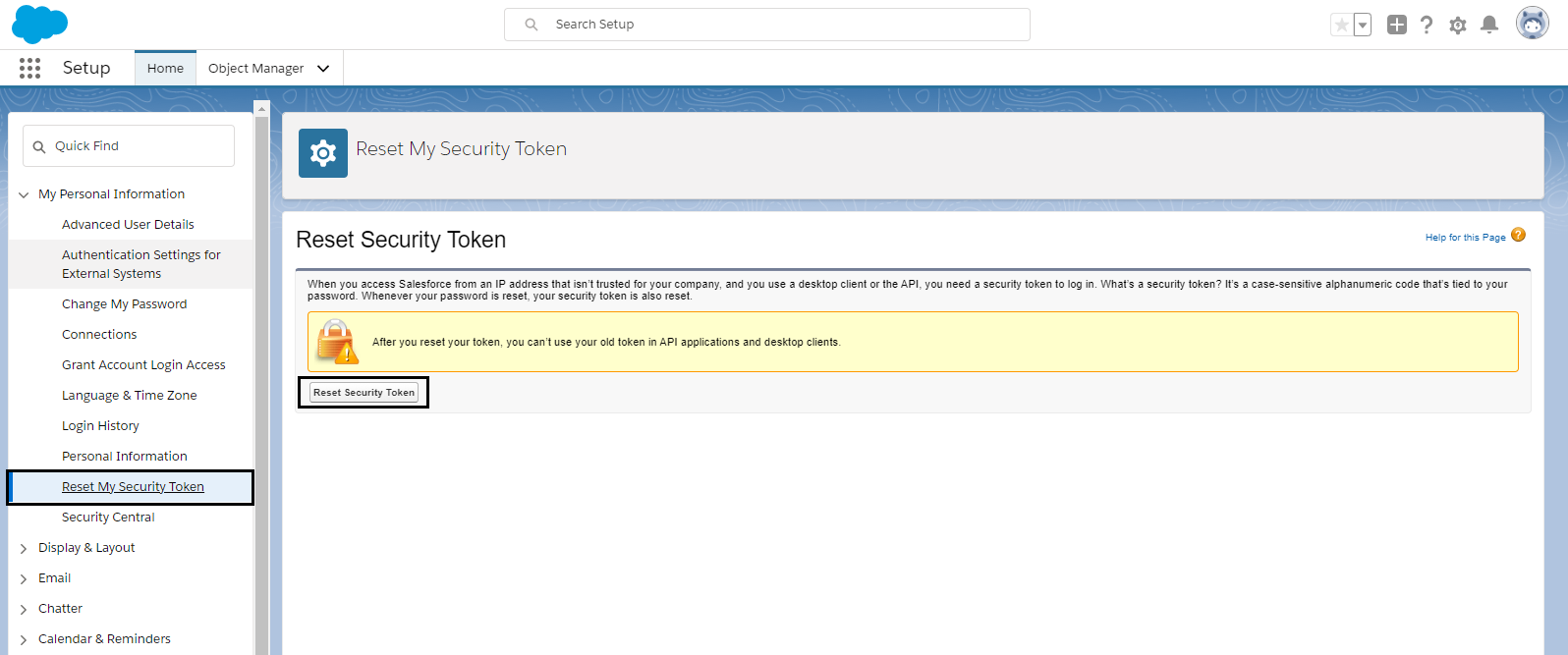
Task: Open notifications bell icon
Action: pos(1488,25)
